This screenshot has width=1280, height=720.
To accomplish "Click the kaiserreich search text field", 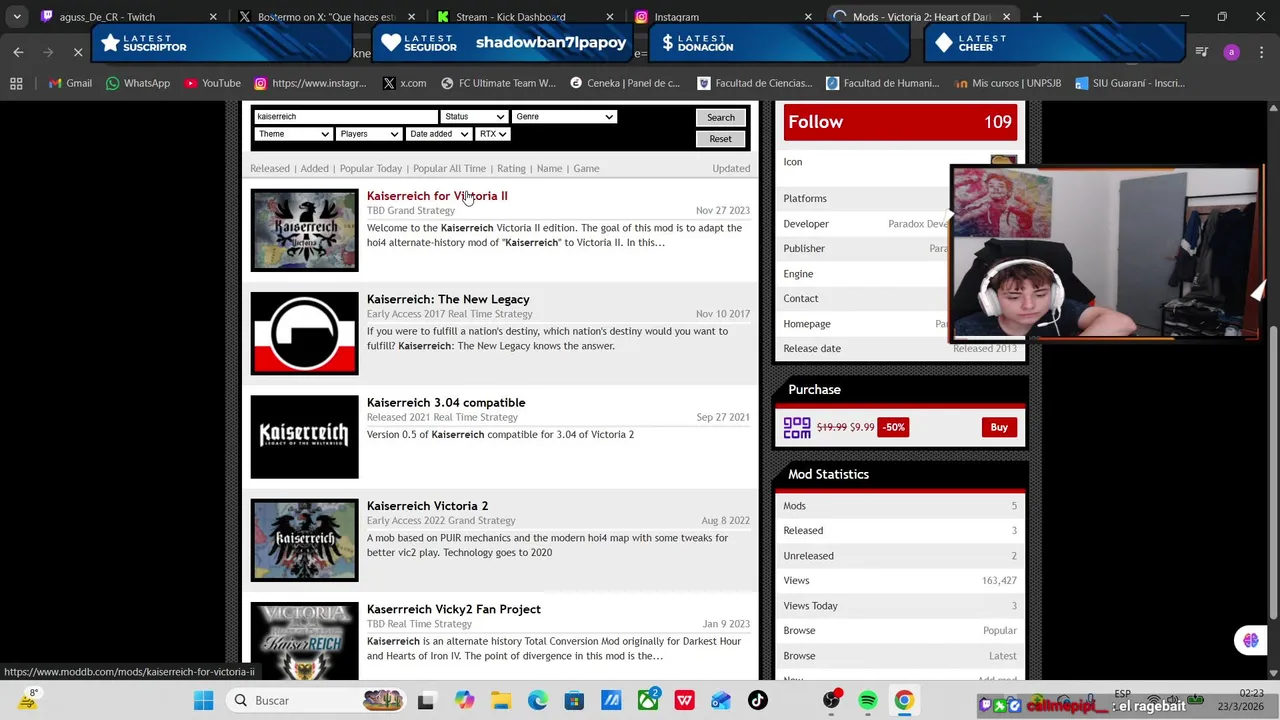I will pyautogui.click(x=346, y=116).
